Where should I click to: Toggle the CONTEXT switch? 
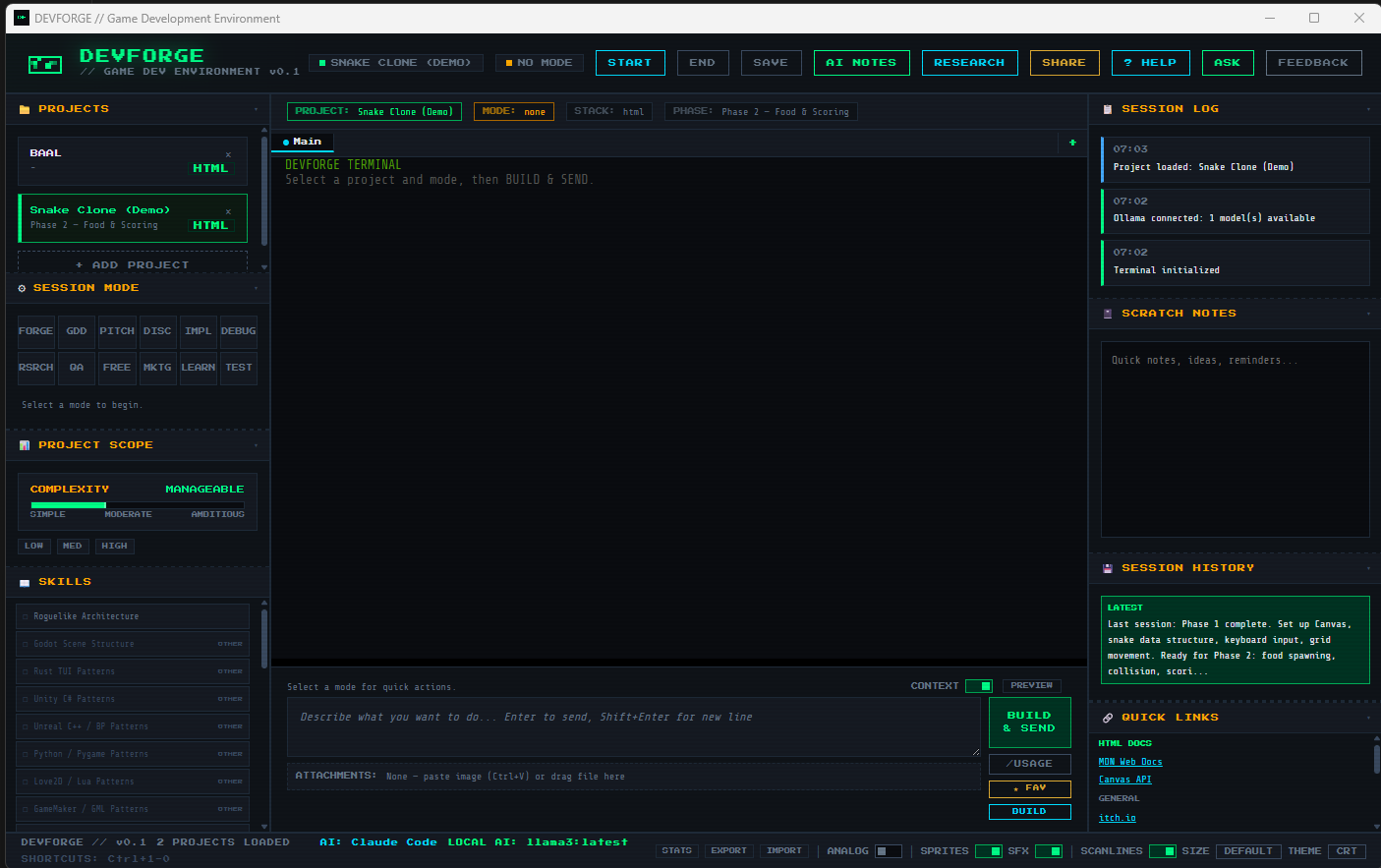(979, 686)
